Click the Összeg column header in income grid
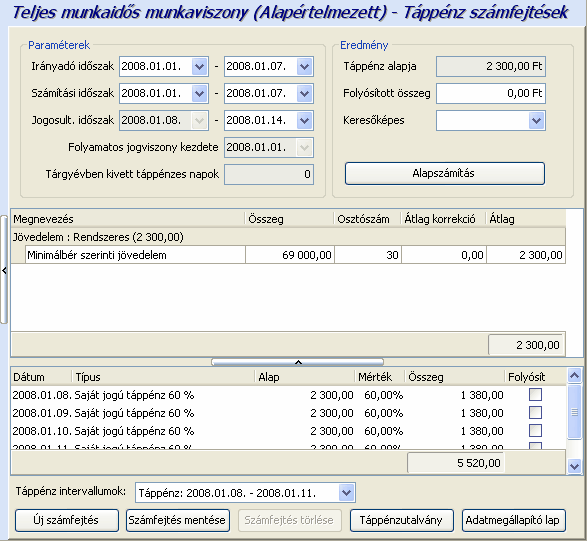587x541 pixels. coord(266,219)
